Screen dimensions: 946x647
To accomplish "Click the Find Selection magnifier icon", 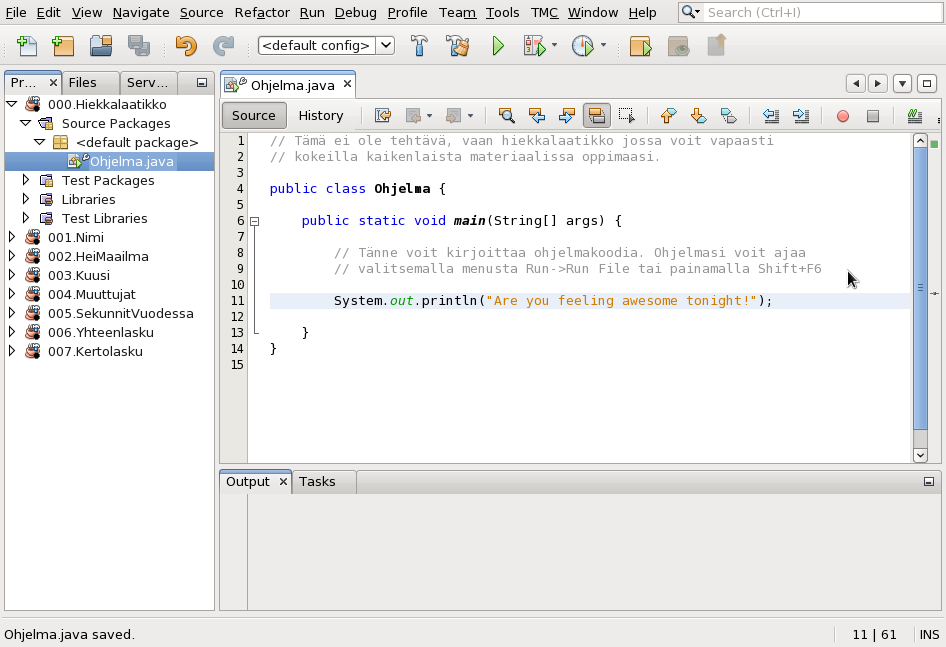I will (x=506, y=116).
